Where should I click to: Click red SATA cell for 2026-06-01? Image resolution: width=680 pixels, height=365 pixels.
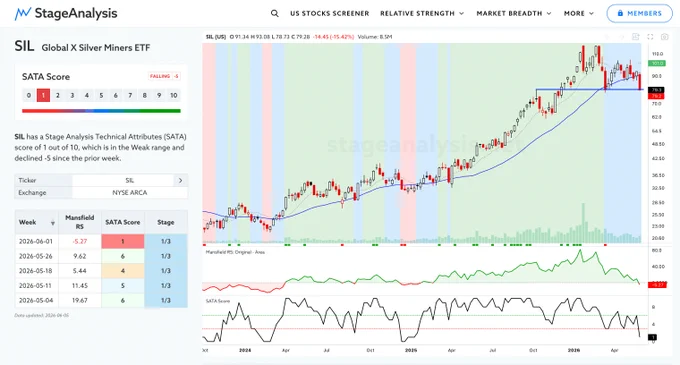[123, 241]
